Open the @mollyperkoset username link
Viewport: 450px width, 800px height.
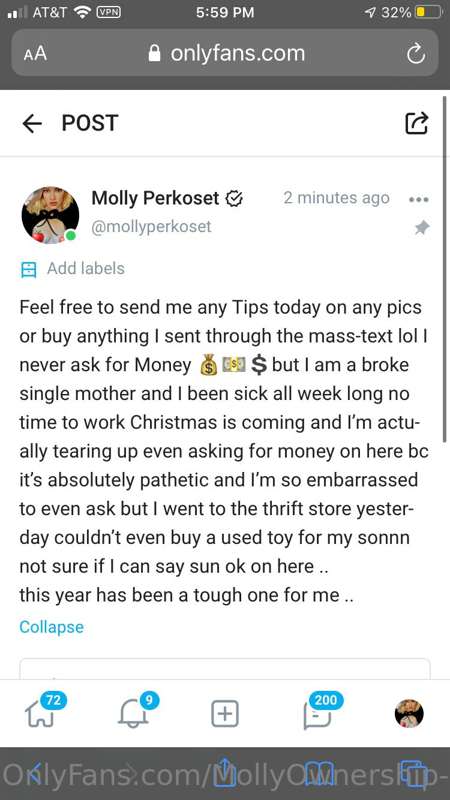pyautogui.click(x=151, y=227)
